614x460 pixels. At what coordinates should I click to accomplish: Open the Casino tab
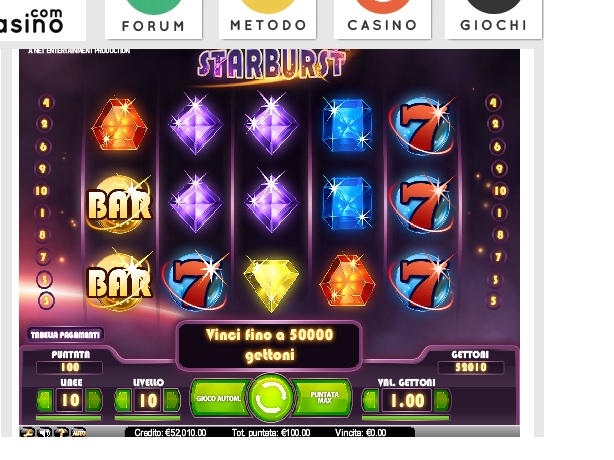coord(383,20)
